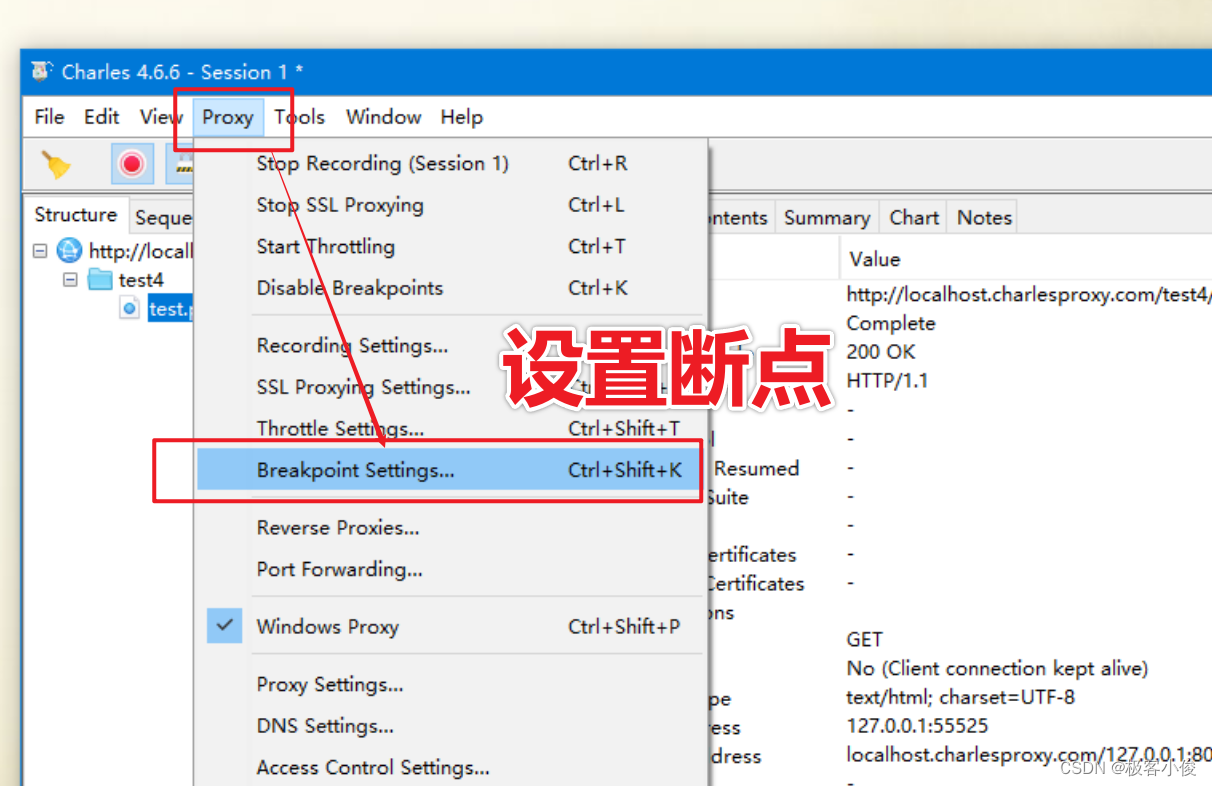
Task: Open the Edit menu
Action: coord(101,117)
